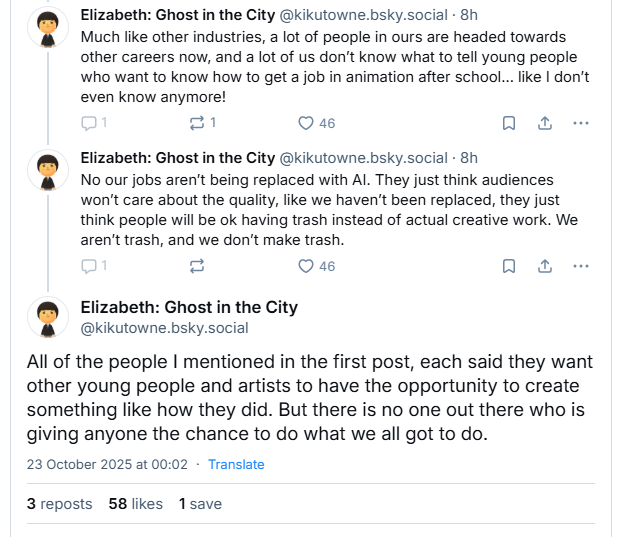The height and width of the screenshot is (537, 629).
Task: Share the first post about animation jobs
Action: (x=545, y=123)
